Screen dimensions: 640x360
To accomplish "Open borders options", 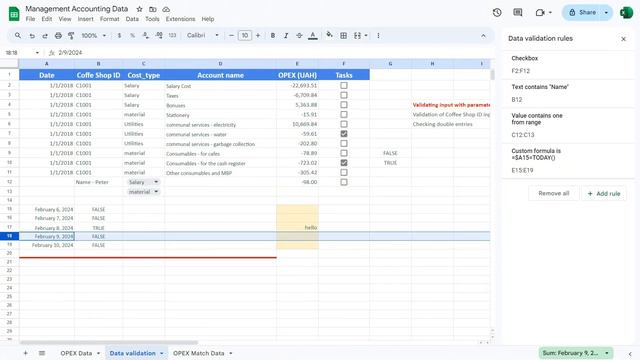I will [x=344, y=36].
